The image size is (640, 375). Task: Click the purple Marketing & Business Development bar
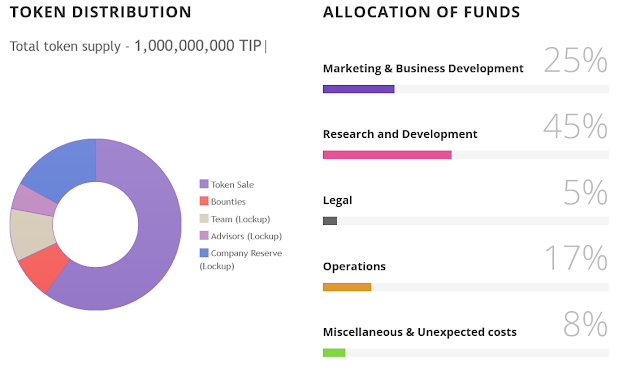coord(358,89)
